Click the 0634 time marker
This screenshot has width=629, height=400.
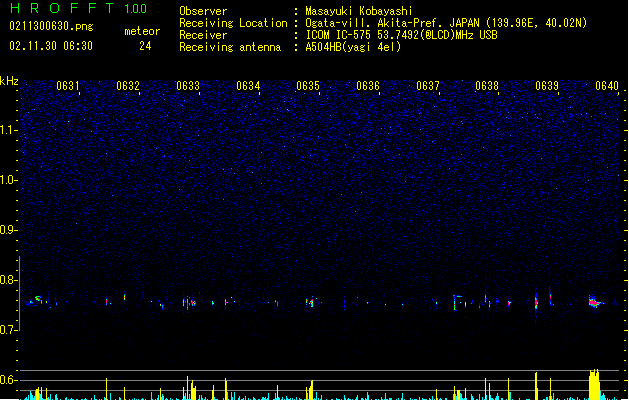click(248, 86)
